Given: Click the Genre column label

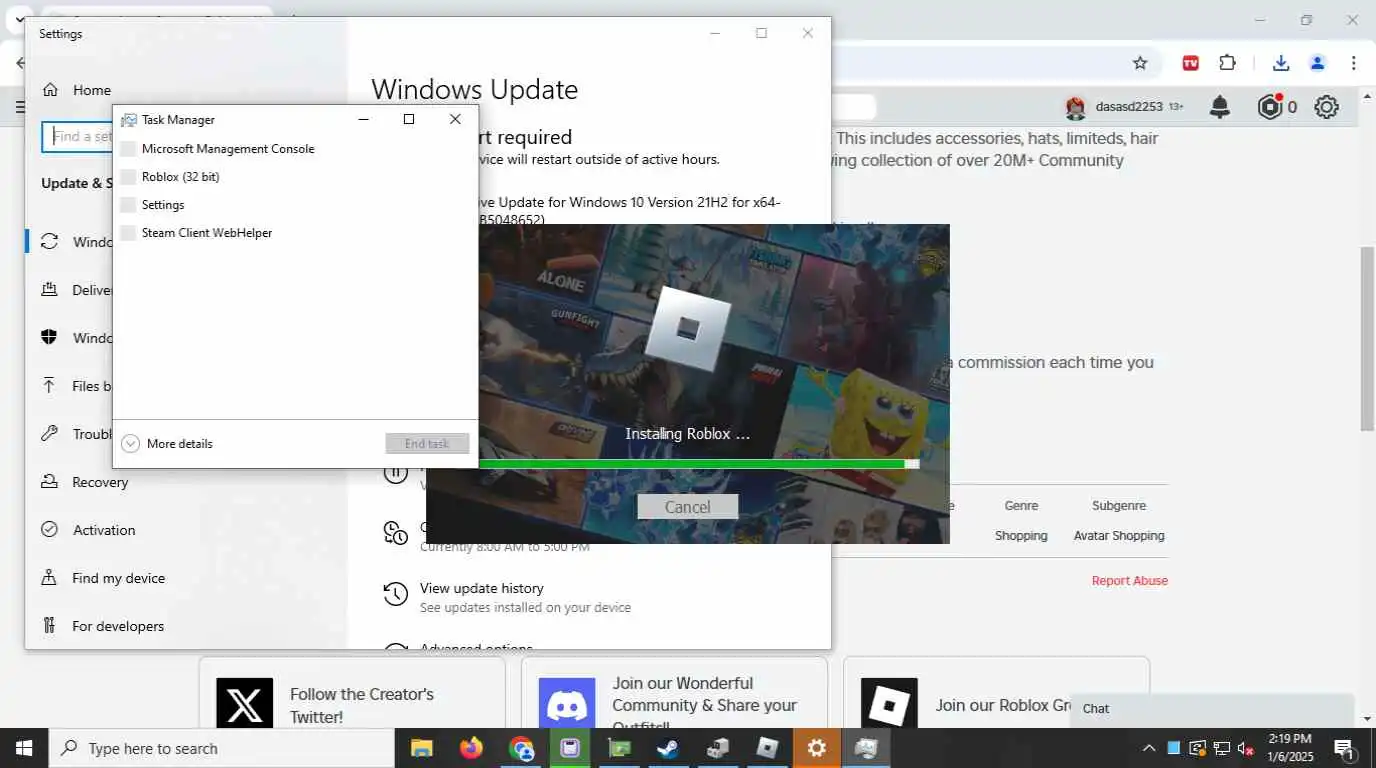Looking at the screenshot, I should 1021,506.
